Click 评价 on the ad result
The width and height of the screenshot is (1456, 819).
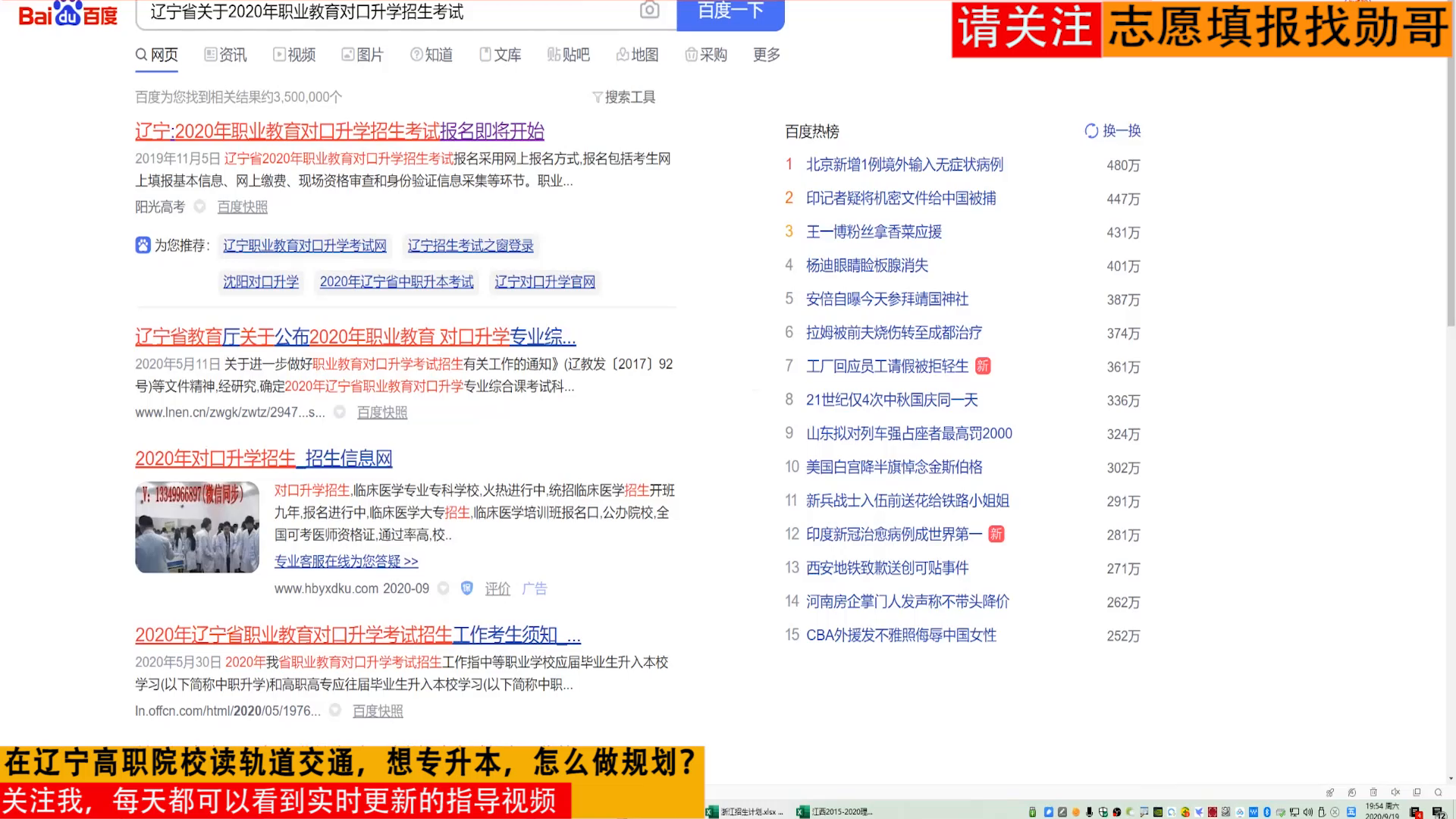(x=497, y=588)
